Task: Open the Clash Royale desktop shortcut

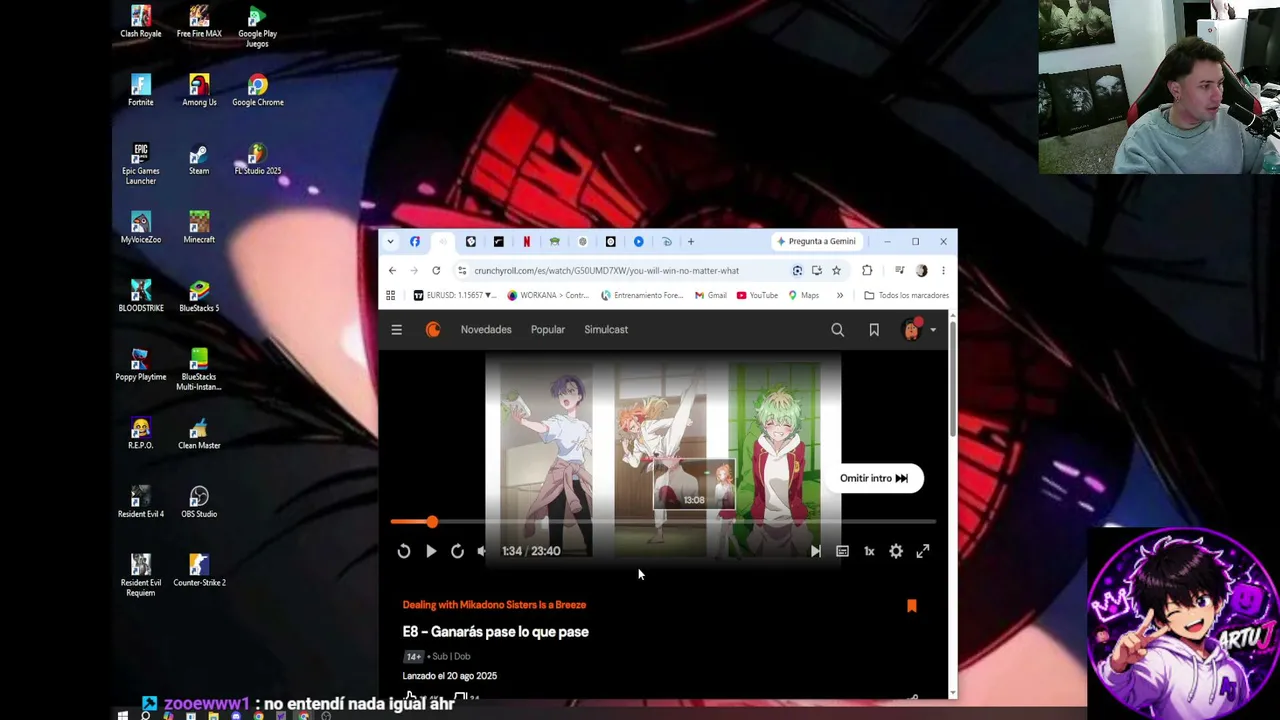Action: point(141,22)
